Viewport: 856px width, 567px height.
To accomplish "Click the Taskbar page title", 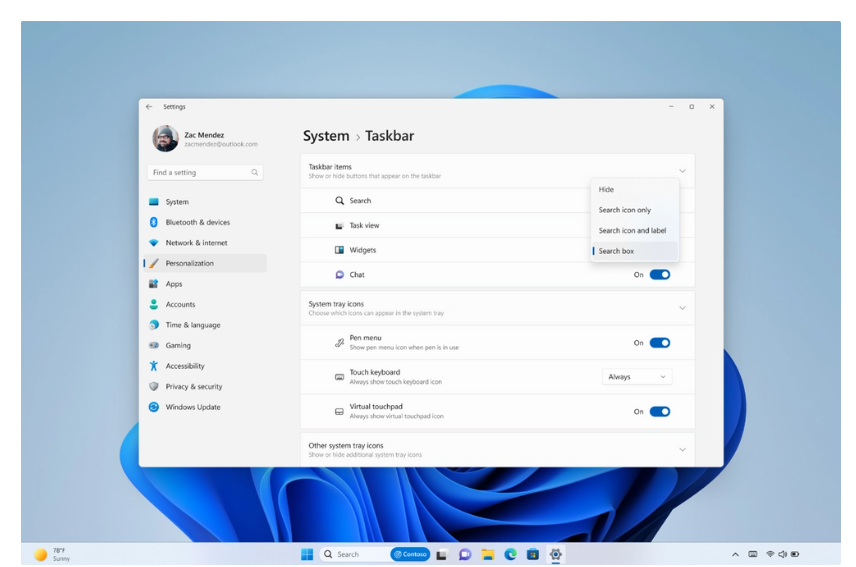I will [389, 136].
